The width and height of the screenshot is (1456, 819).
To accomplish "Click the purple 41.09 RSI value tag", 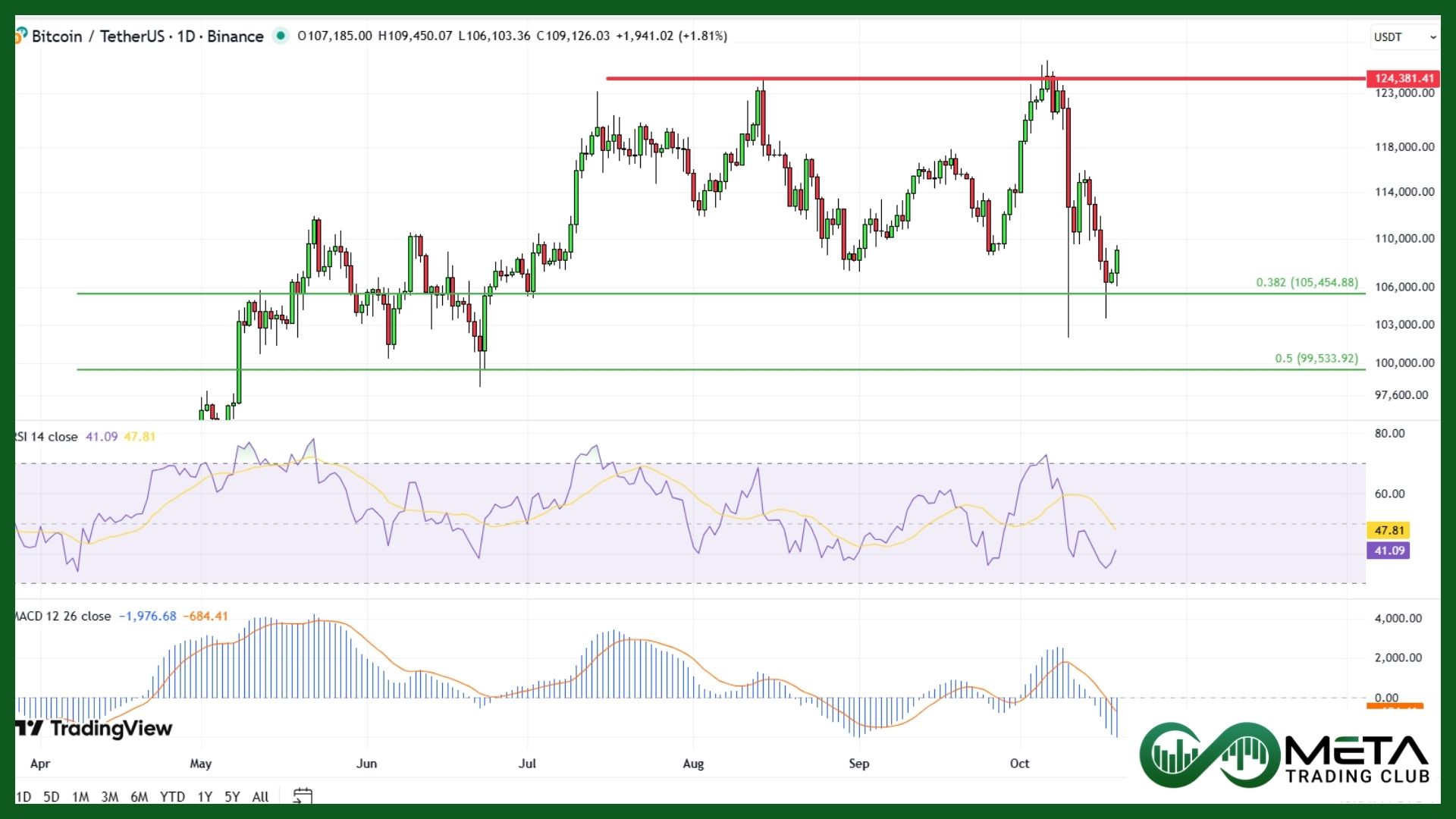I will pos(1389,551).
